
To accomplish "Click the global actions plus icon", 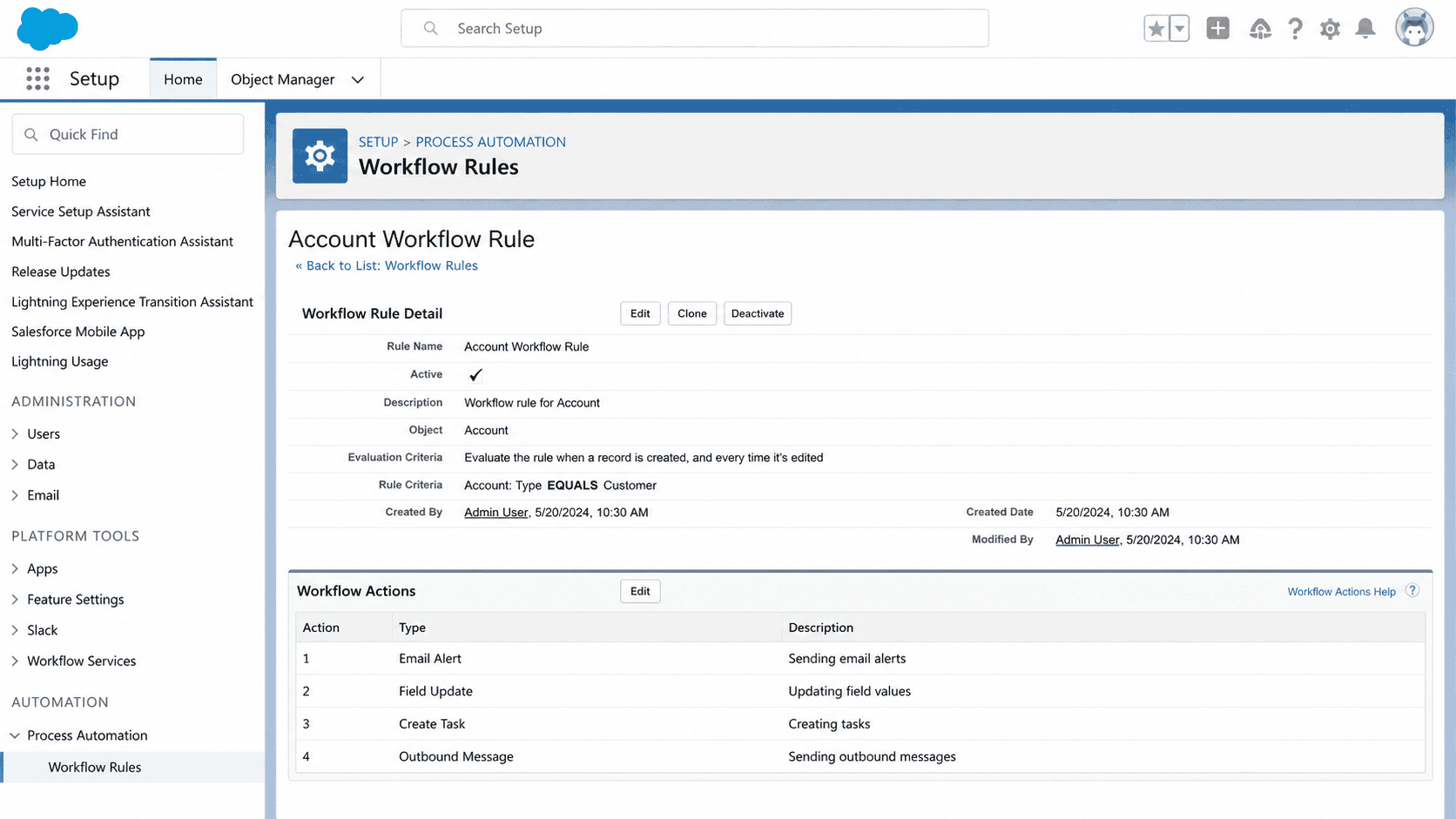I will [x=1217, y=28].
